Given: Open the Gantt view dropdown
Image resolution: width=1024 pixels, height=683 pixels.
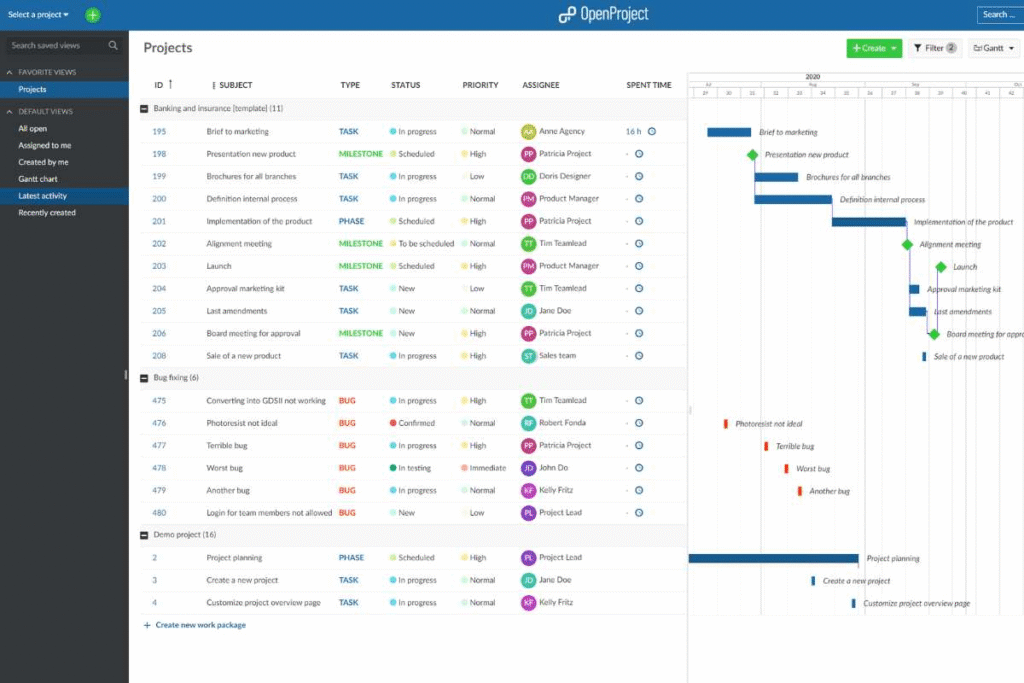Looking at the screenshot, I should tap(993, 48).
